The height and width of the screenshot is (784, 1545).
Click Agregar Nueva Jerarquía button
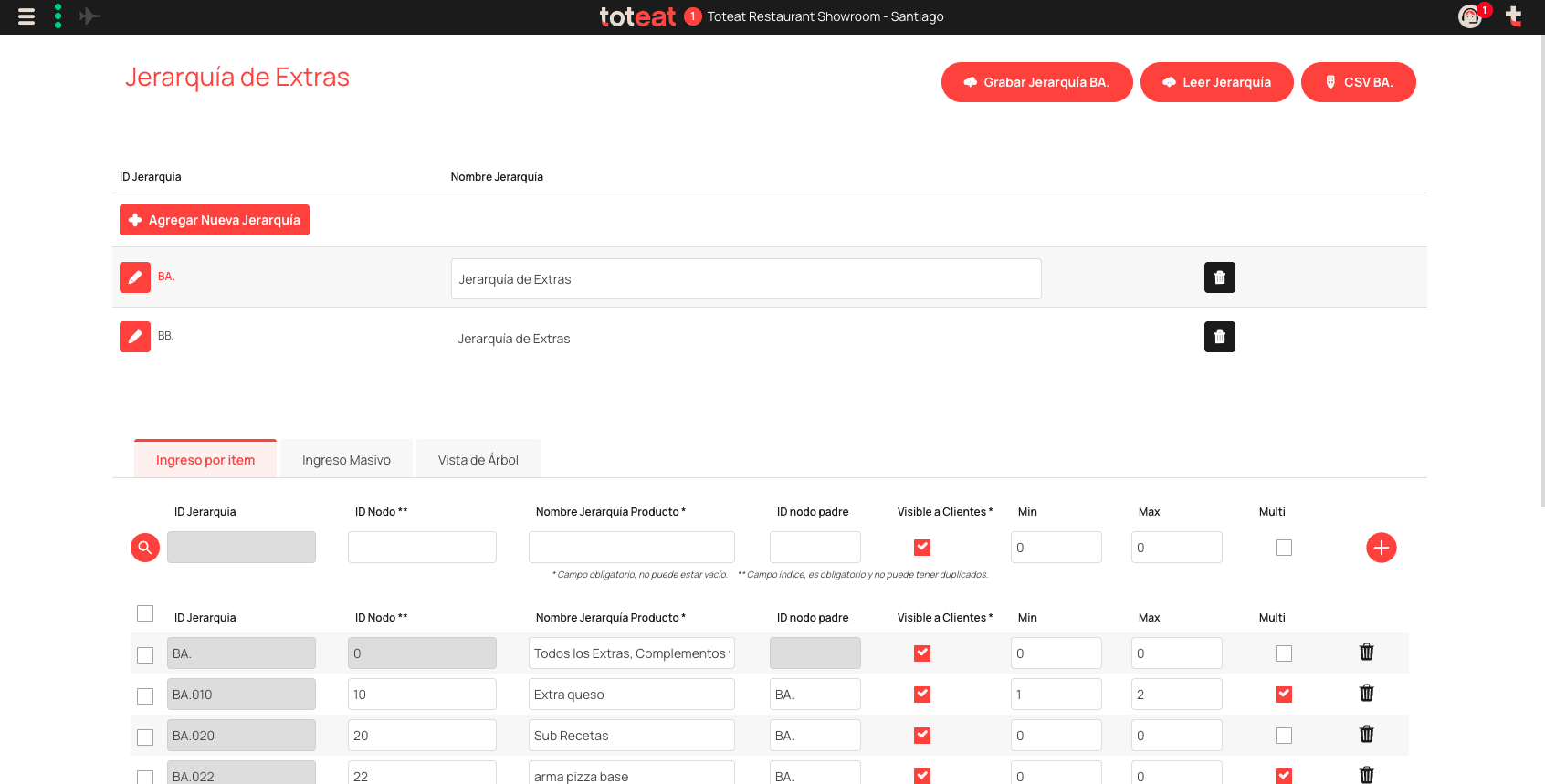coord(215,220)
